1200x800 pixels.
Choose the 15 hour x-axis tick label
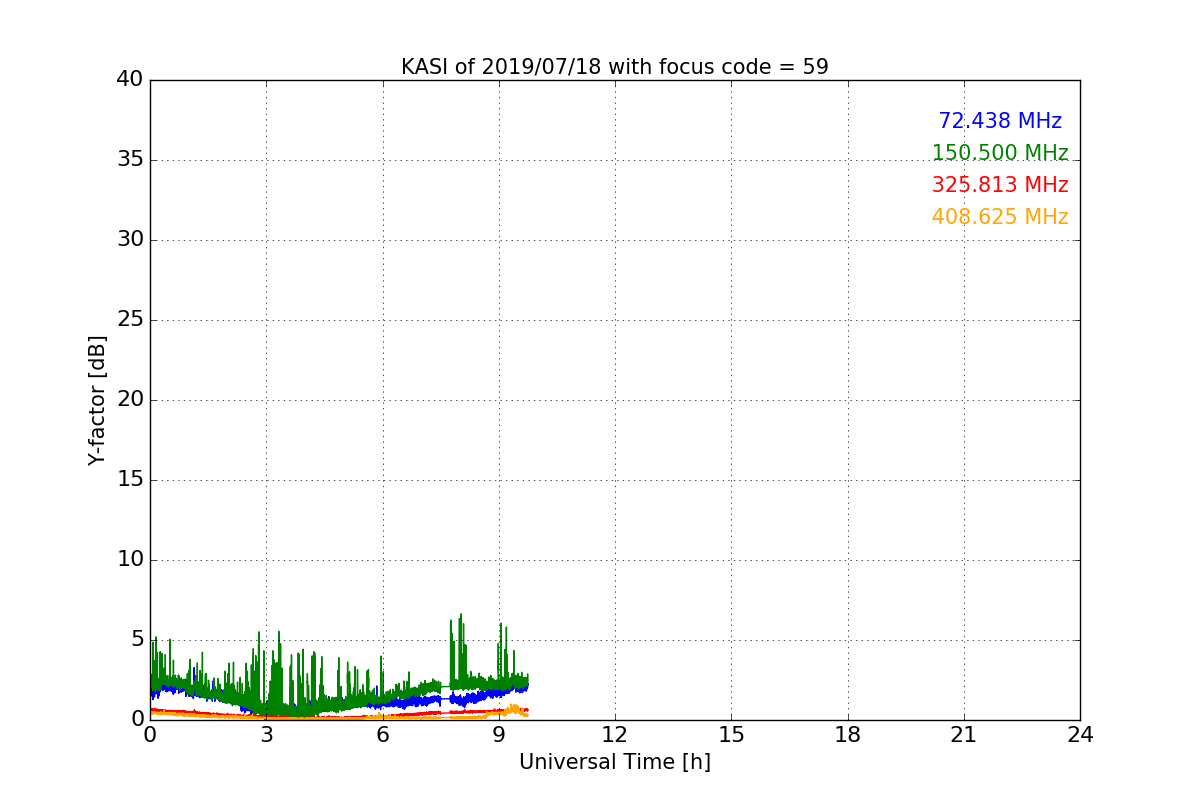click(x=731, y=735)
